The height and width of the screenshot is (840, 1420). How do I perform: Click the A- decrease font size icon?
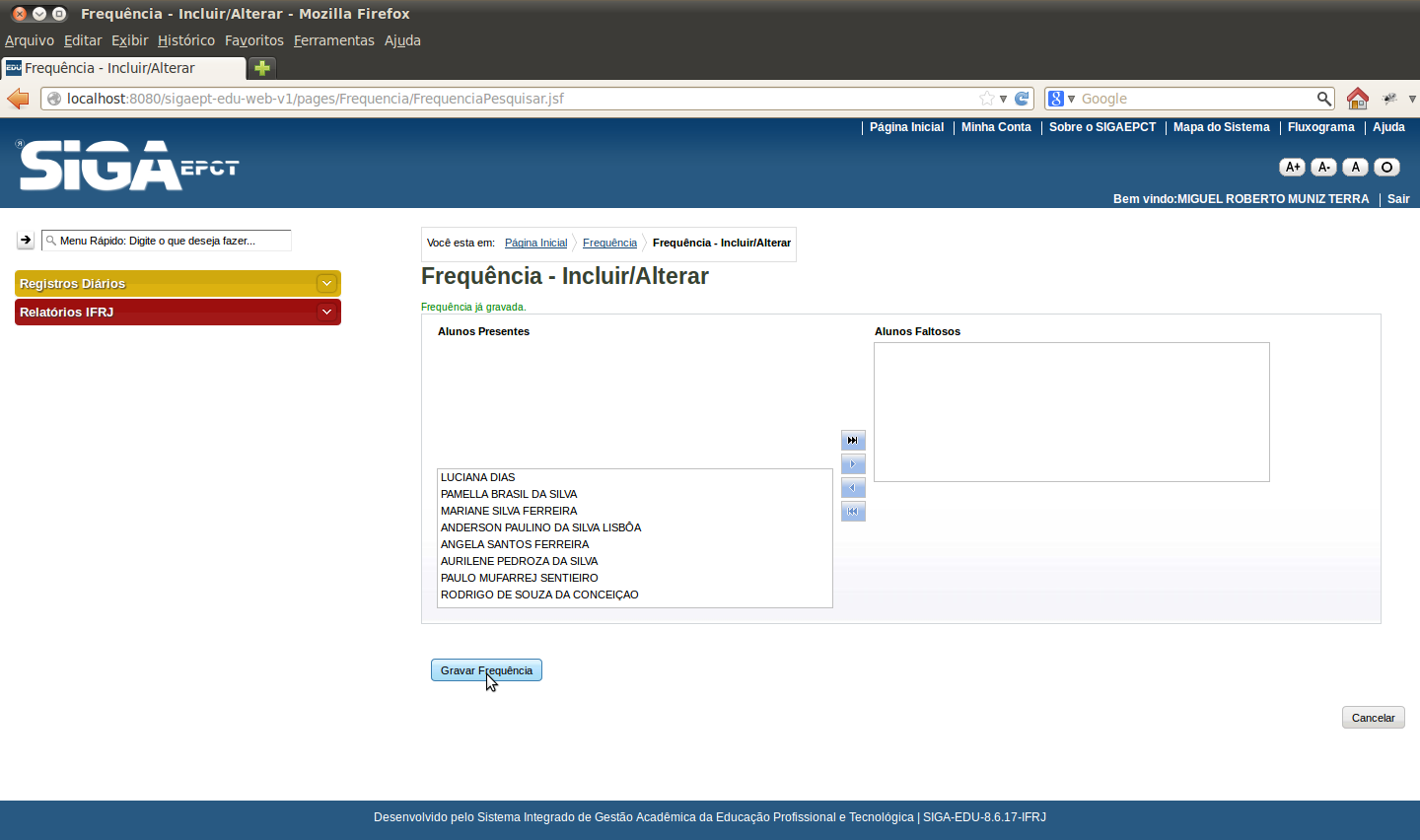coord(1323,168)
